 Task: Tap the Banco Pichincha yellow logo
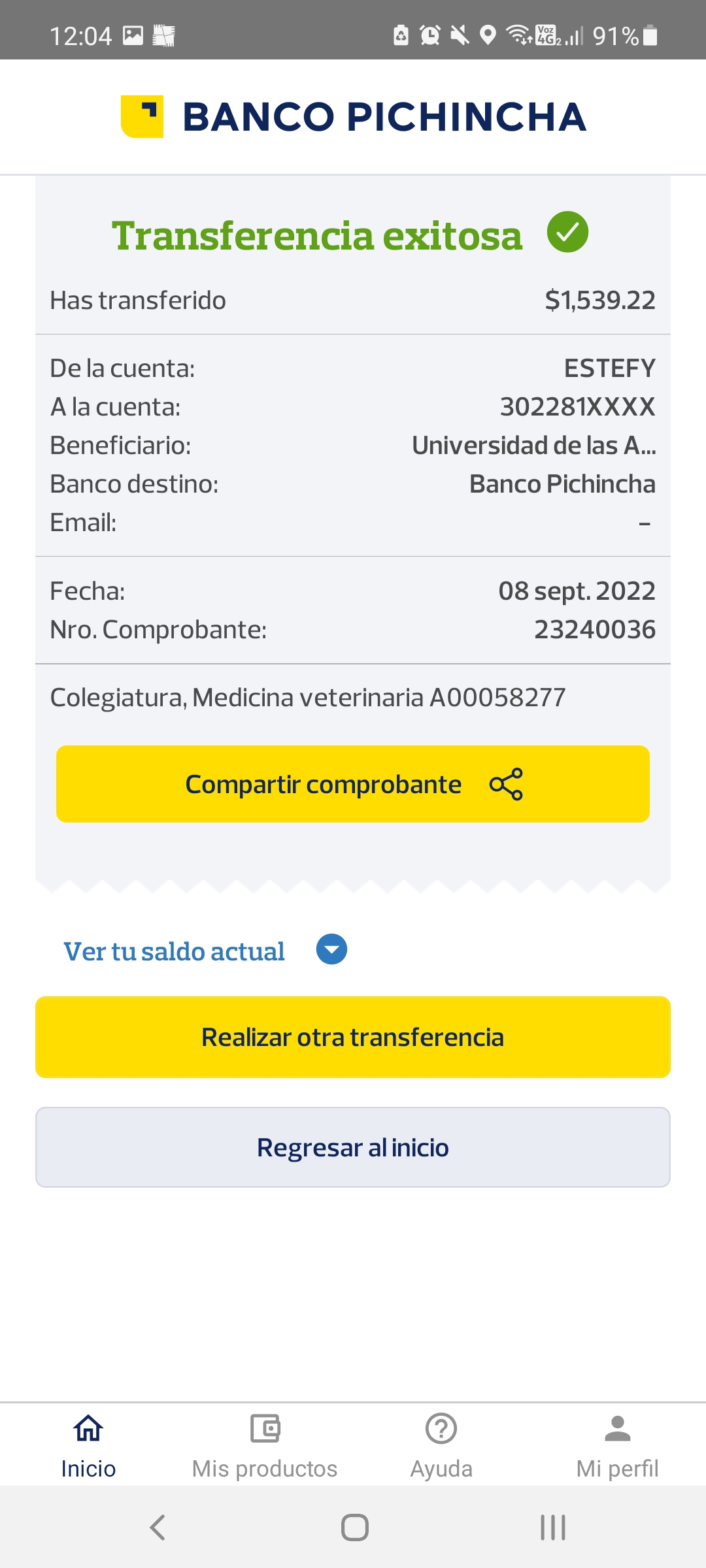[143, 116]
